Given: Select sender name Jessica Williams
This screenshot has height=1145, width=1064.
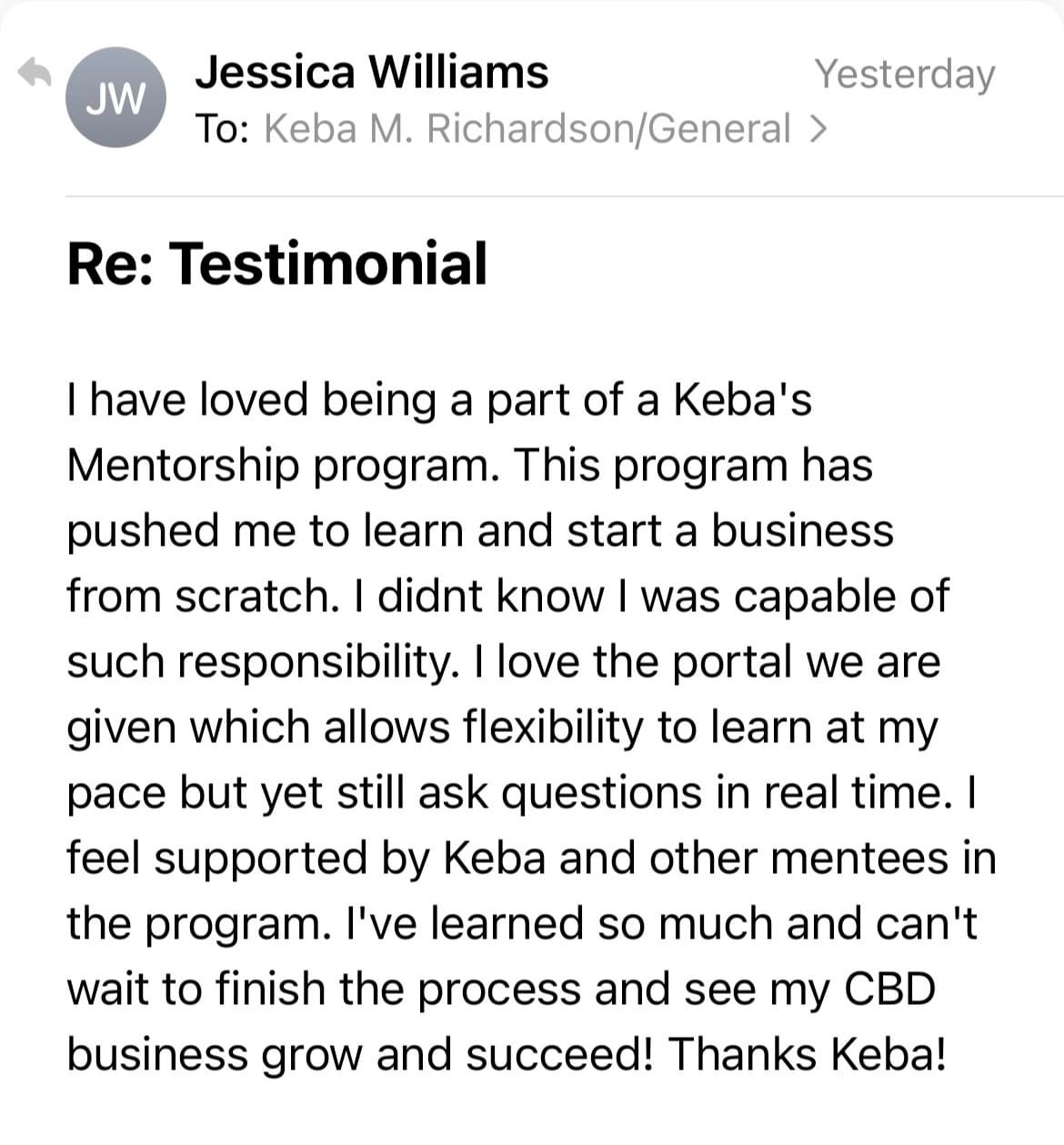Looking at the screenshot, I should (x=372, y=72).
